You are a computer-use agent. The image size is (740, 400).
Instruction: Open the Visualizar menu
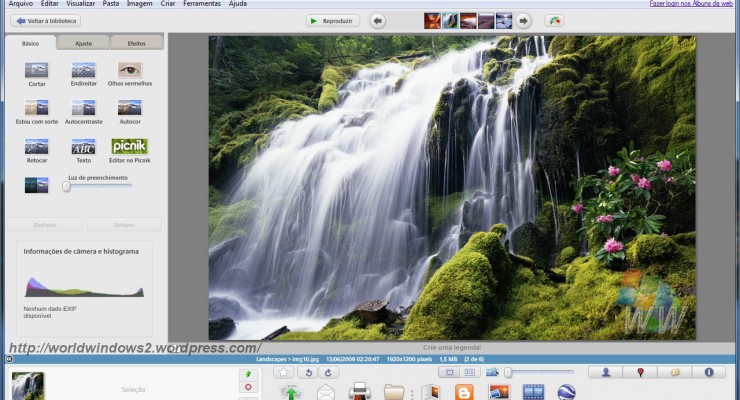[x=81, y=4]
